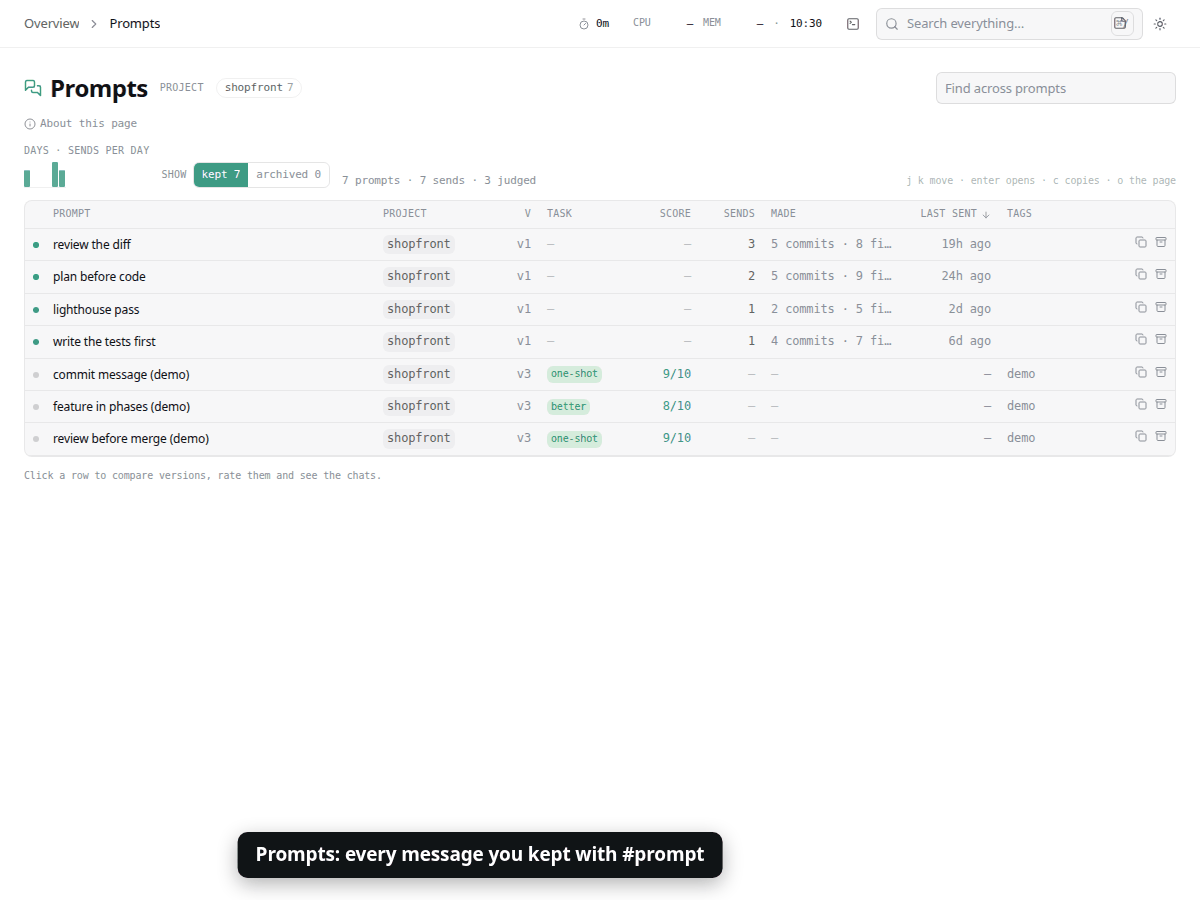This screenshot has height=900, width=1200.
Task: Focus the 'Find across prompts' field
Action: pos(1056,88)
